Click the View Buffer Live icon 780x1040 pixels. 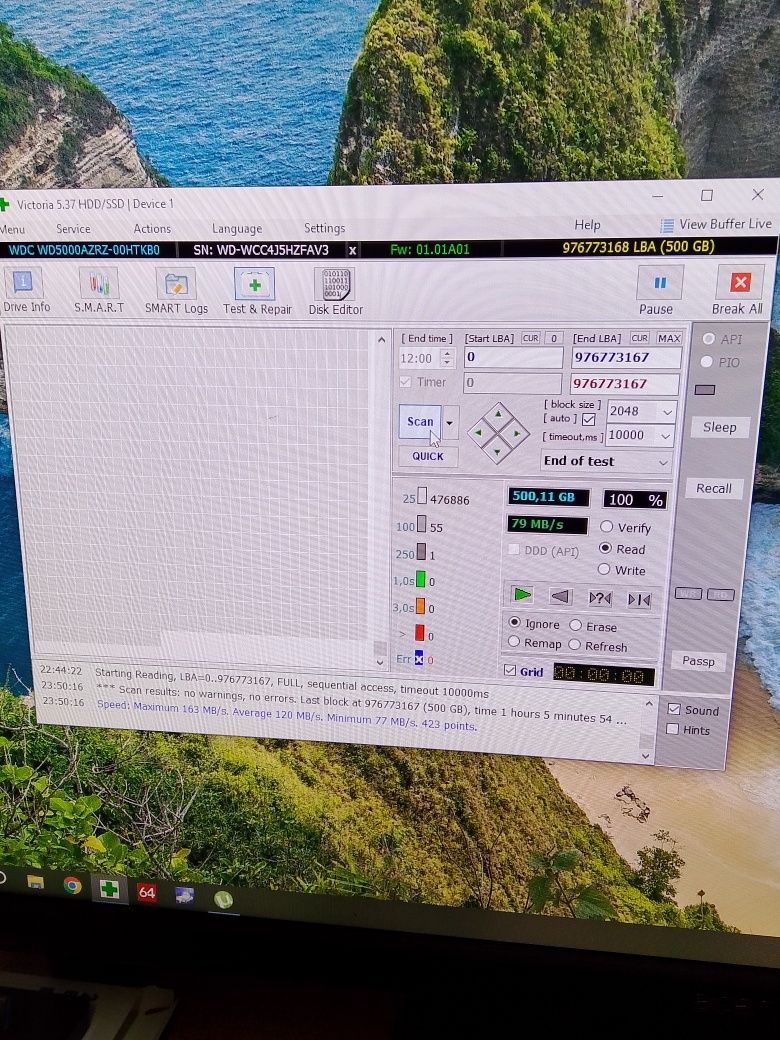click(667, 225)
